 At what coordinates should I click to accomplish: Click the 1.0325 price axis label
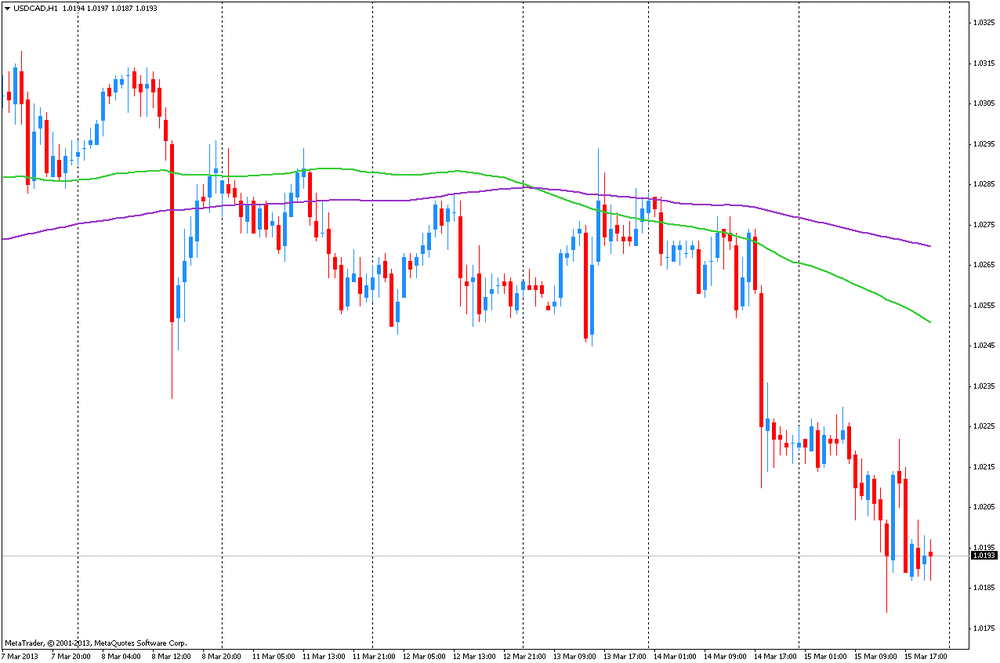tap(982, 22)
